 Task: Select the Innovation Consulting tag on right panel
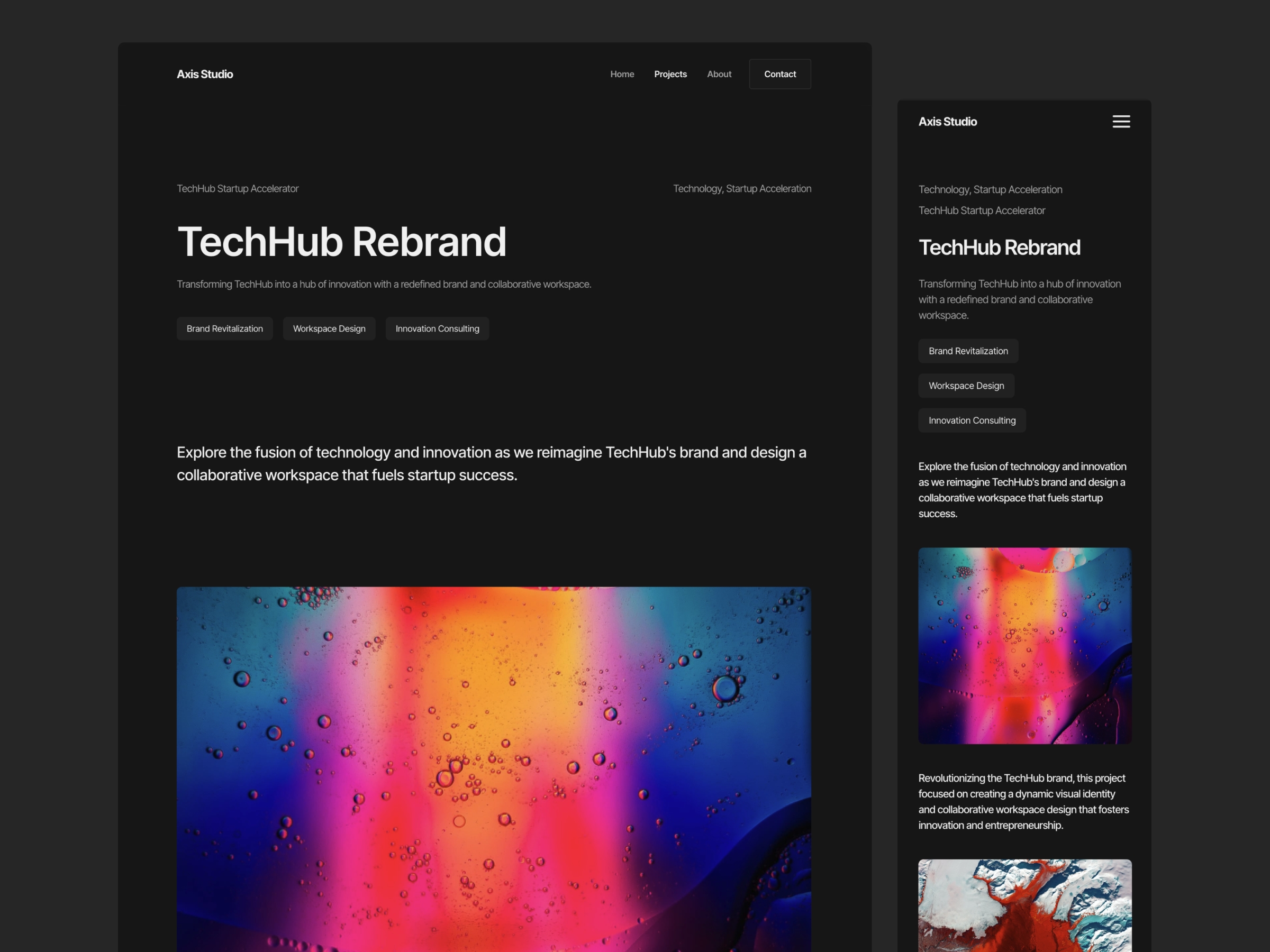click(971, 419)
